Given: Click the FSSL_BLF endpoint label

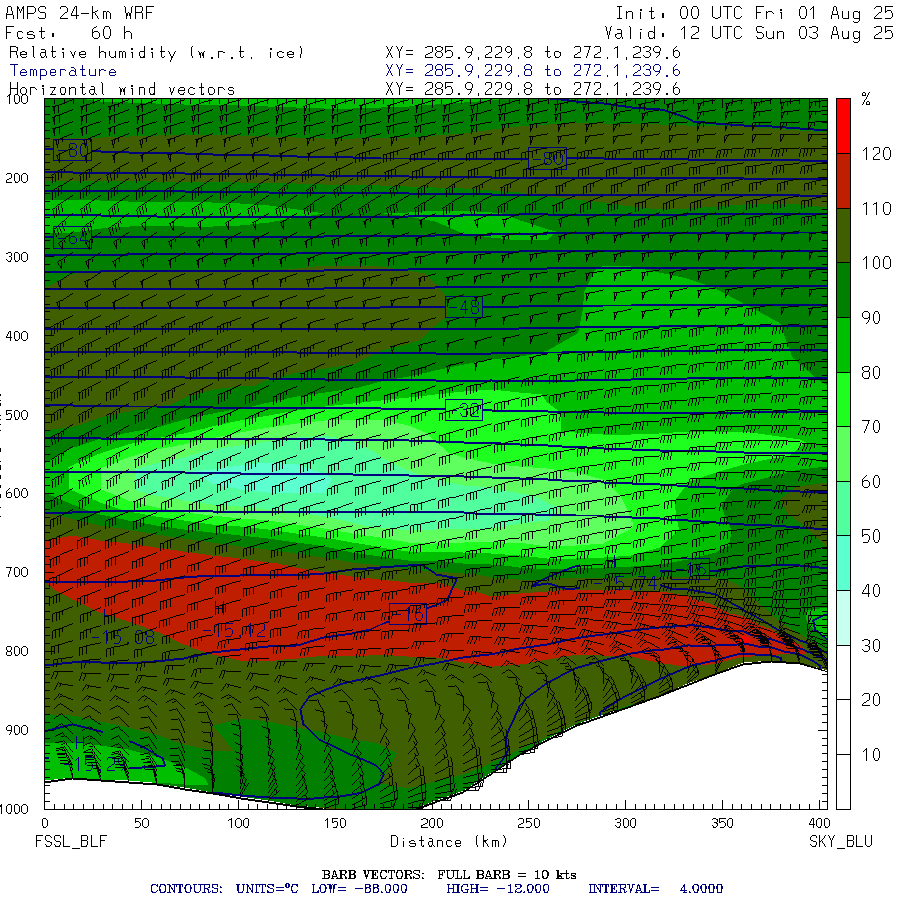Looking at the screenshot, I should pyautogui.click(x=71, y=842).
